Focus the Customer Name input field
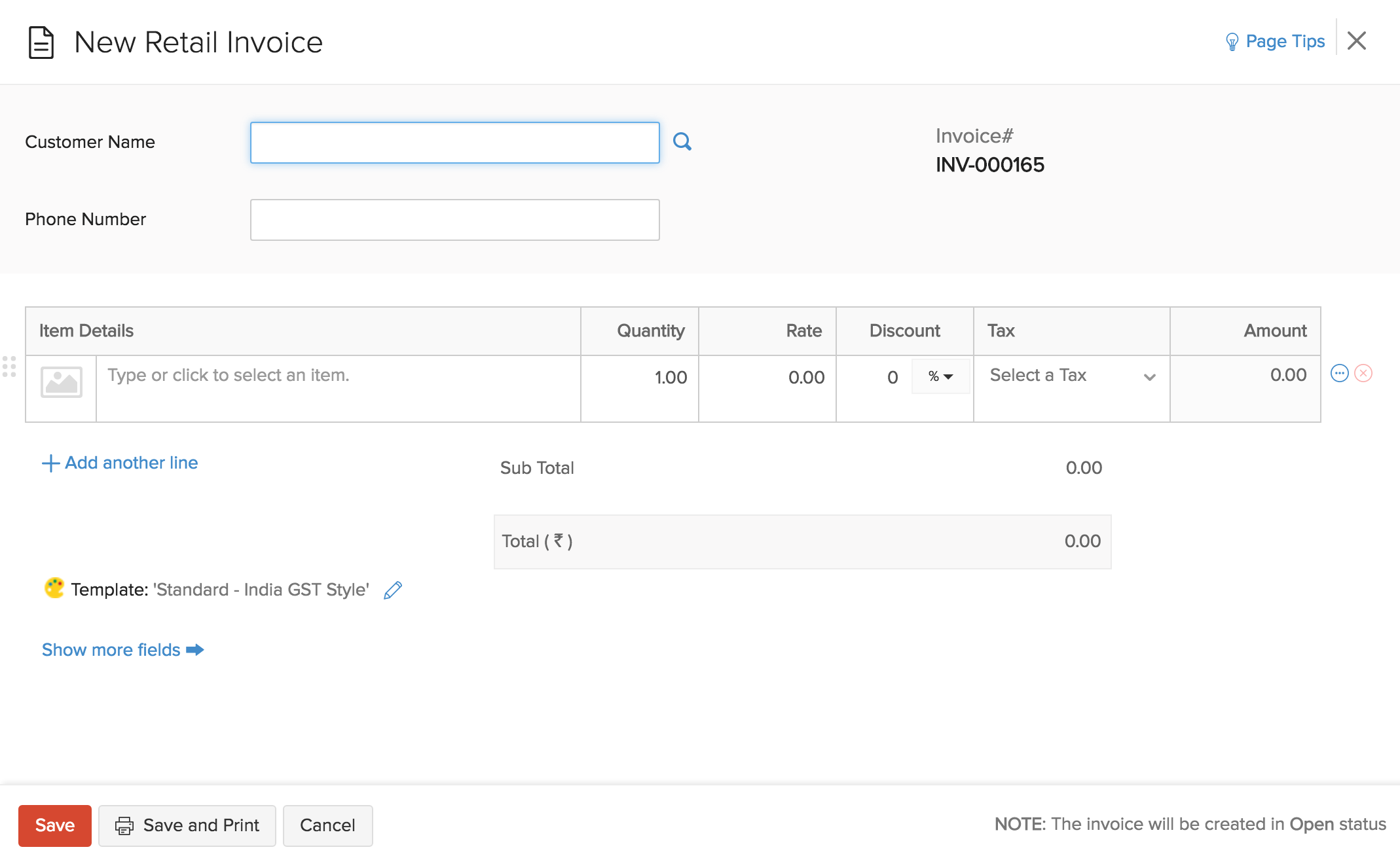Viewport: 1400px width, 860px height. [x=454, y=143]
